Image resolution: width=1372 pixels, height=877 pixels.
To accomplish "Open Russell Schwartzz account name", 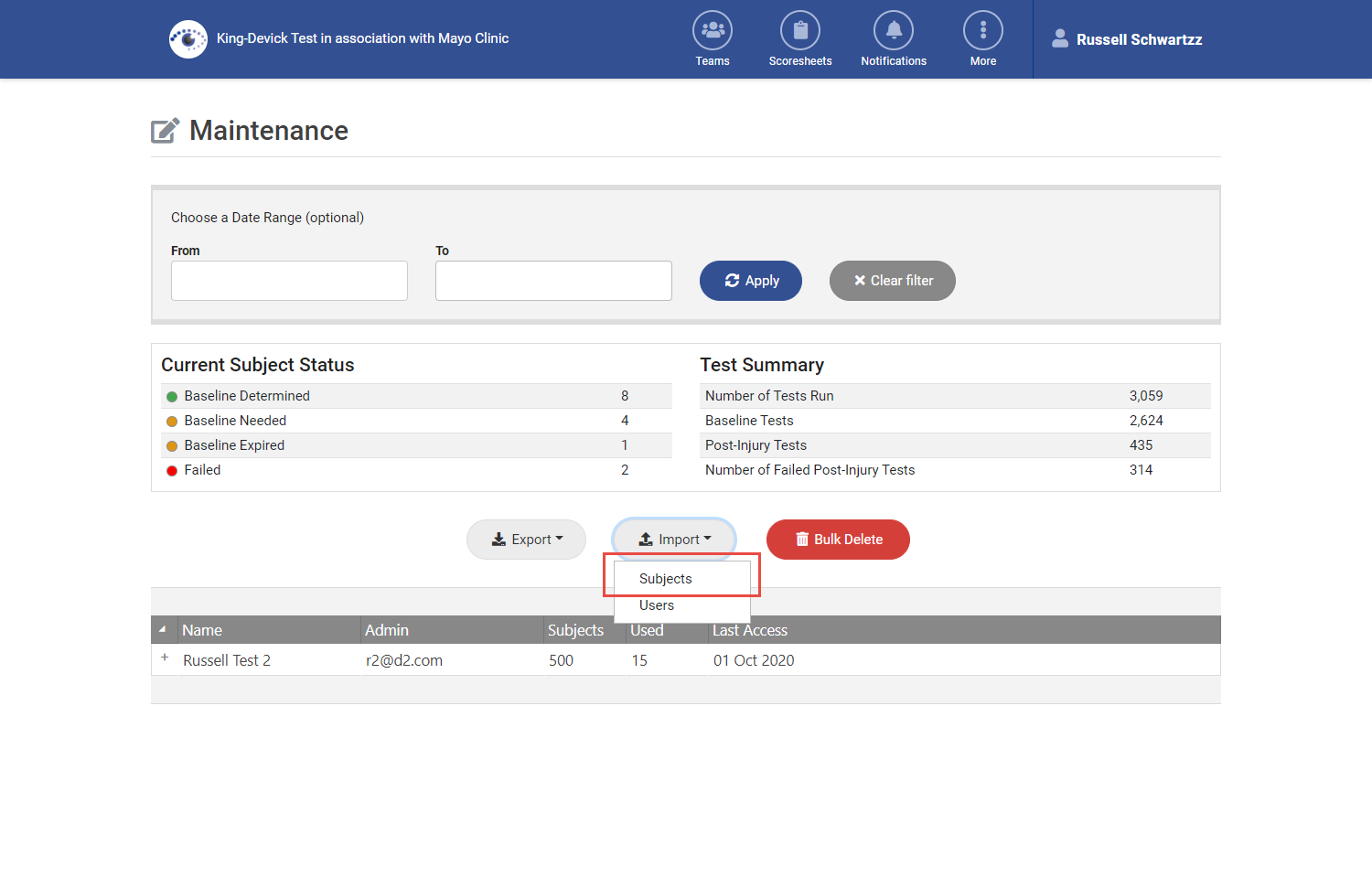I will tap(1139, 39).
